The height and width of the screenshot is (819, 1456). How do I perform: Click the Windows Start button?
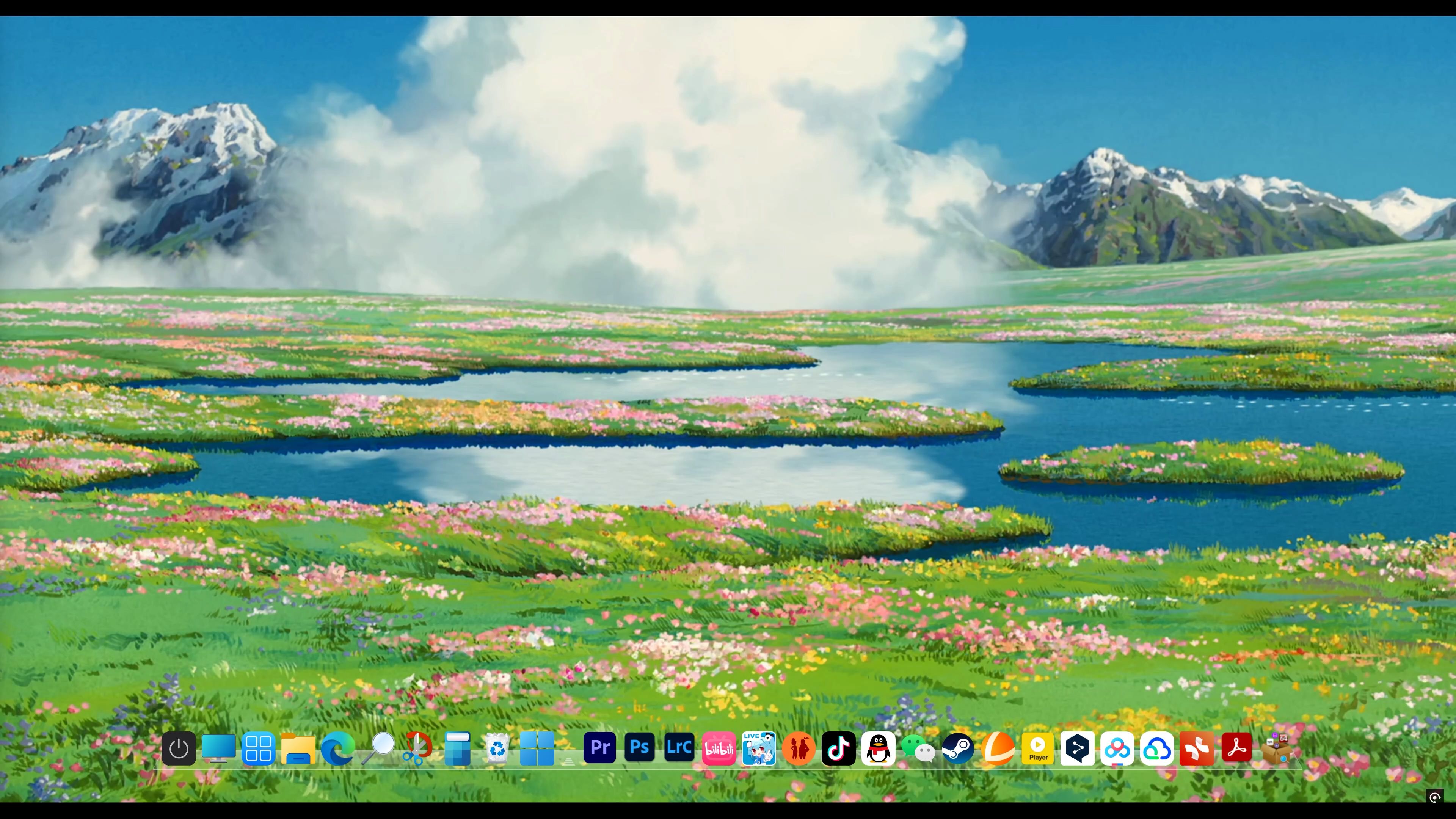coord(537,748)
